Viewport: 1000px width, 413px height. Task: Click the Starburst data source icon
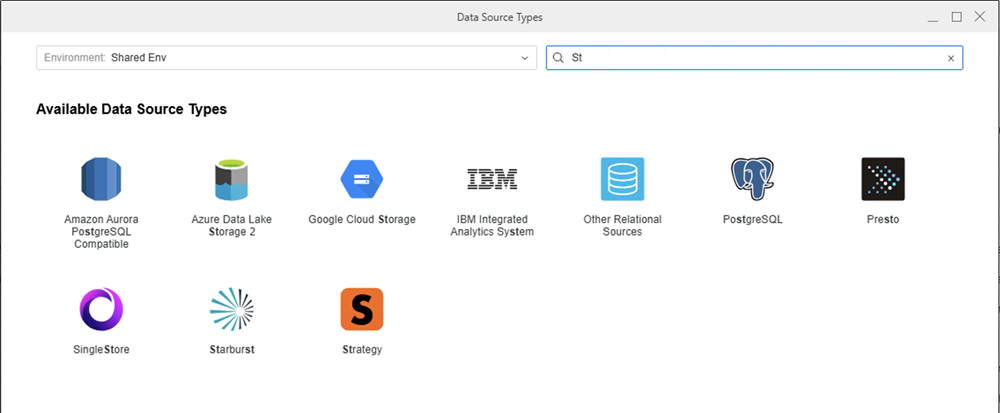pyautogui.click(x=231, y=310)
